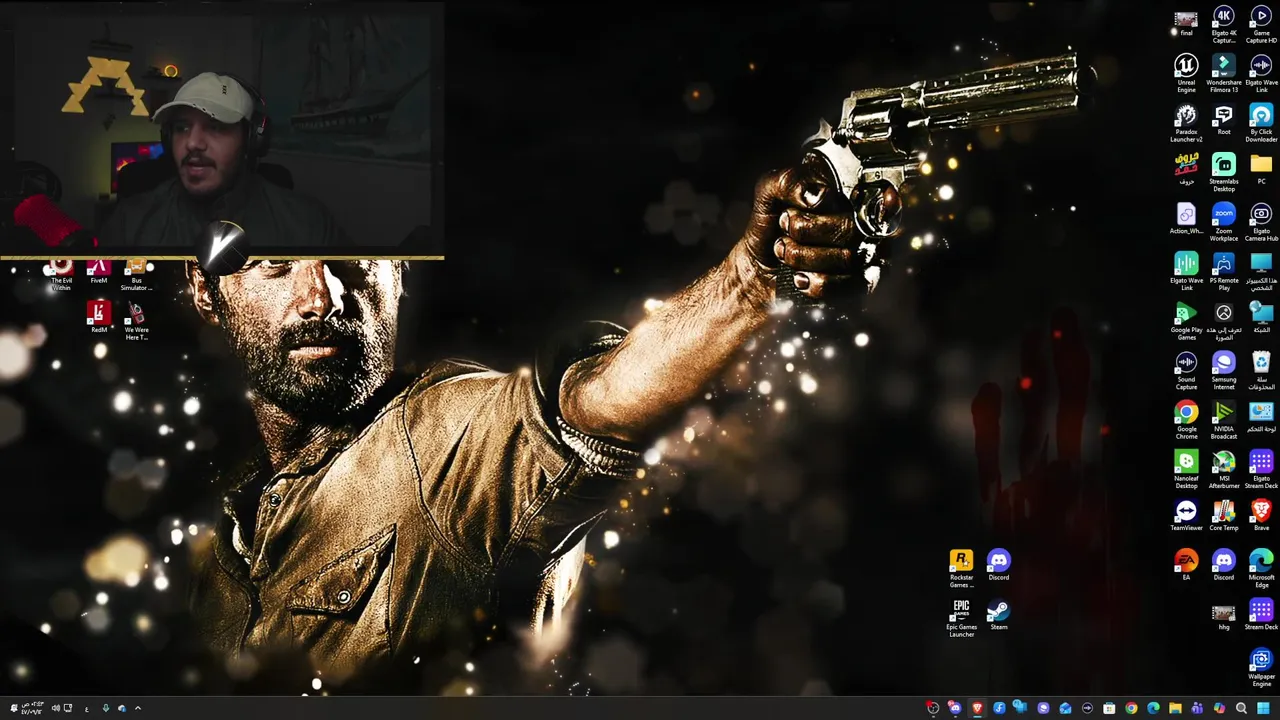This screenshot has height=720, width=1280.
Task: Open taskbar Search magnifier
Action: click(x=1241, y=708)
